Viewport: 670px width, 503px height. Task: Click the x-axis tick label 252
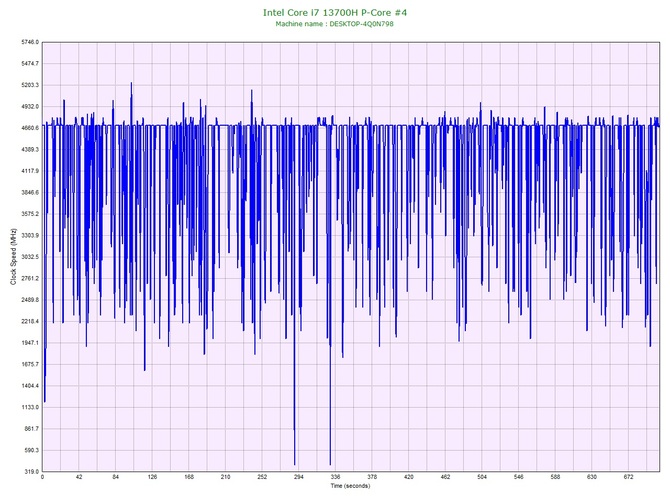pos(262,477)
